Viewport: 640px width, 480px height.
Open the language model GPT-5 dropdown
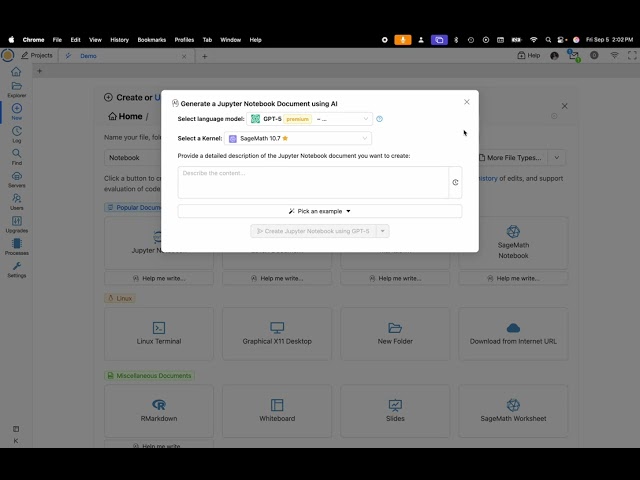309,119
